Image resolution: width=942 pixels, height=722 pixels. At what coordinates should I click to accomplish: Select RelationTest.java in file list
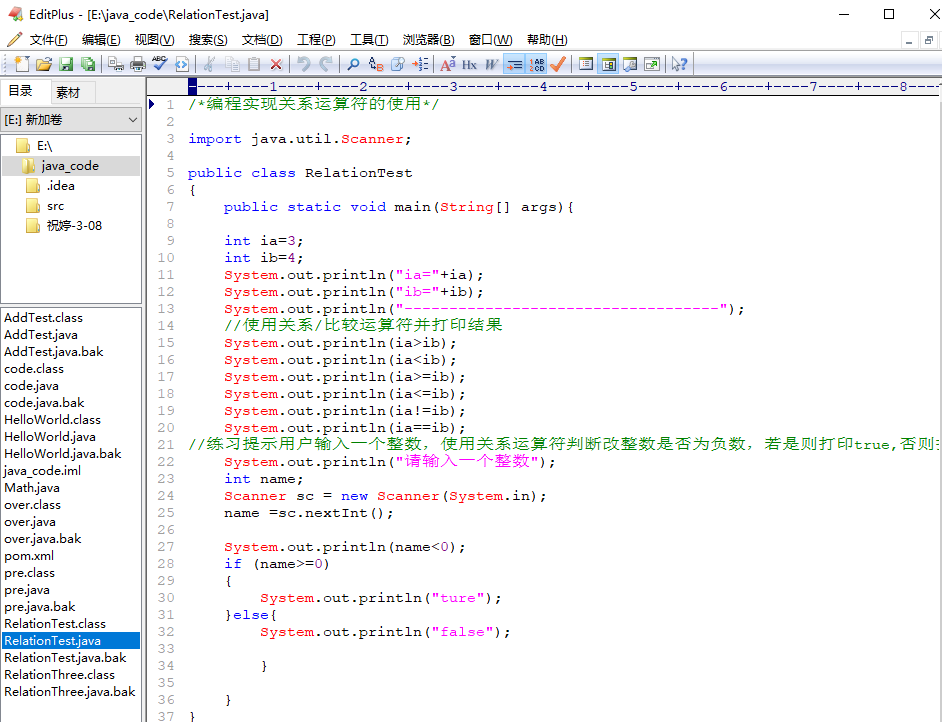click(71, 640)
